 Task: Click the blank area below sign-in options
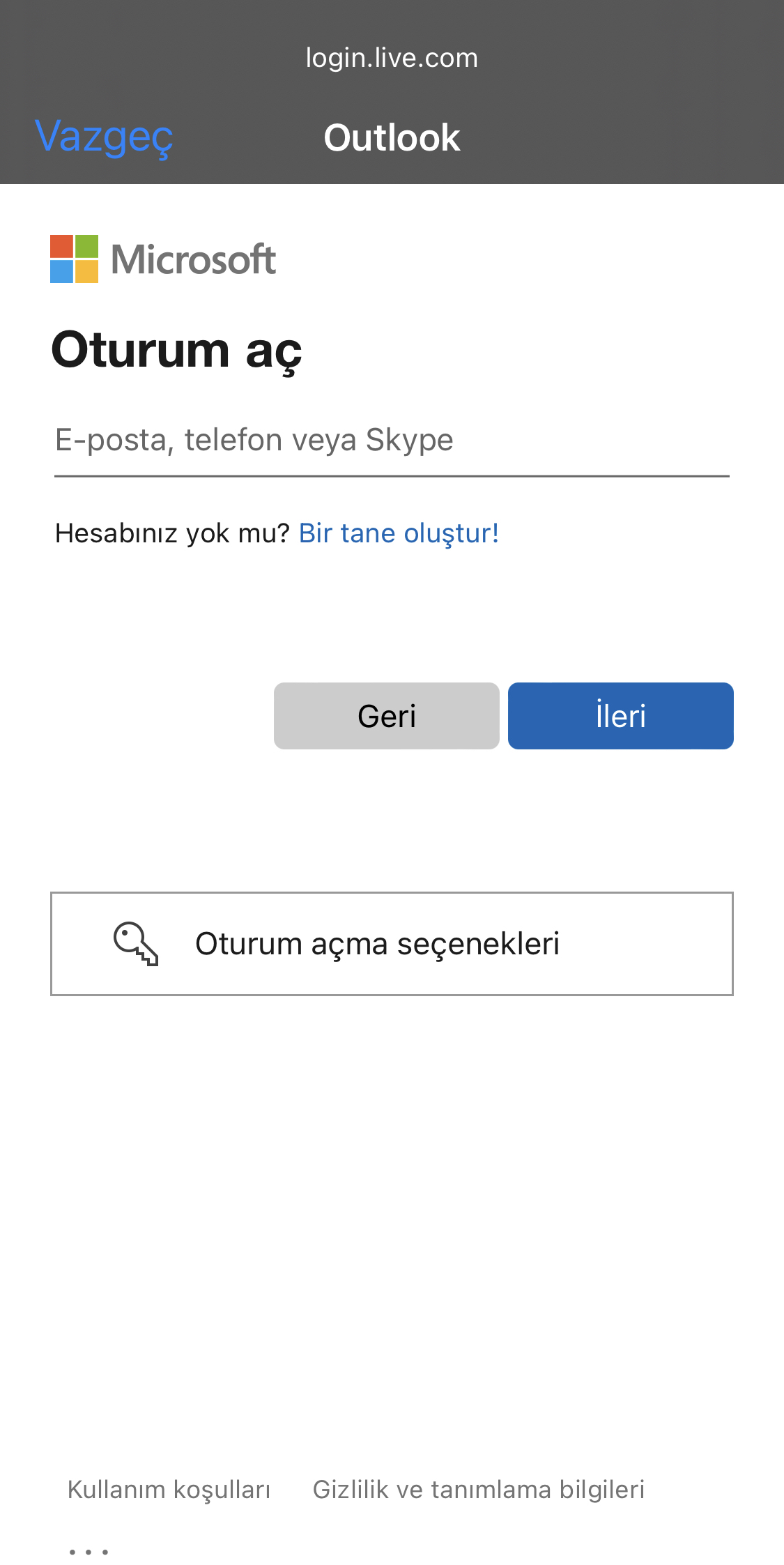[392, 1220]
